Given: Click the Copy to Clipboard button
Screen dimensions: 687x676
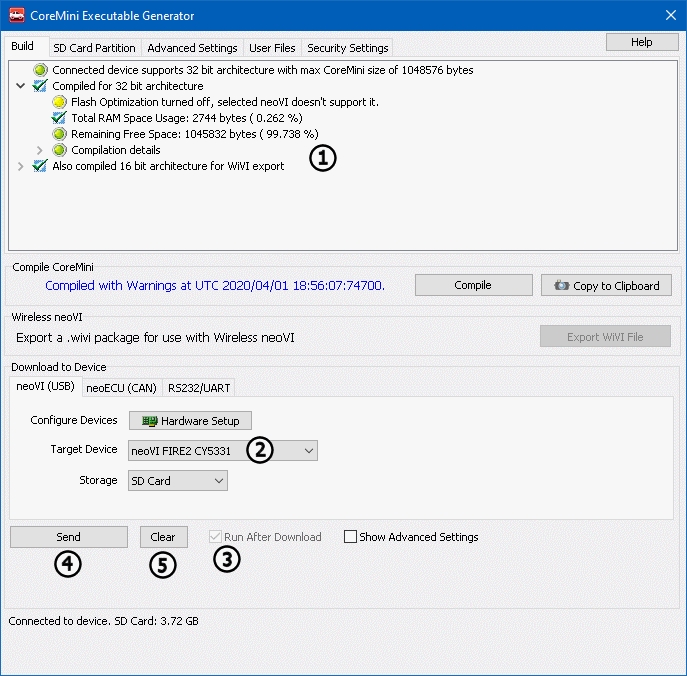Looking at the screenshot, I should tap(605, 285).
